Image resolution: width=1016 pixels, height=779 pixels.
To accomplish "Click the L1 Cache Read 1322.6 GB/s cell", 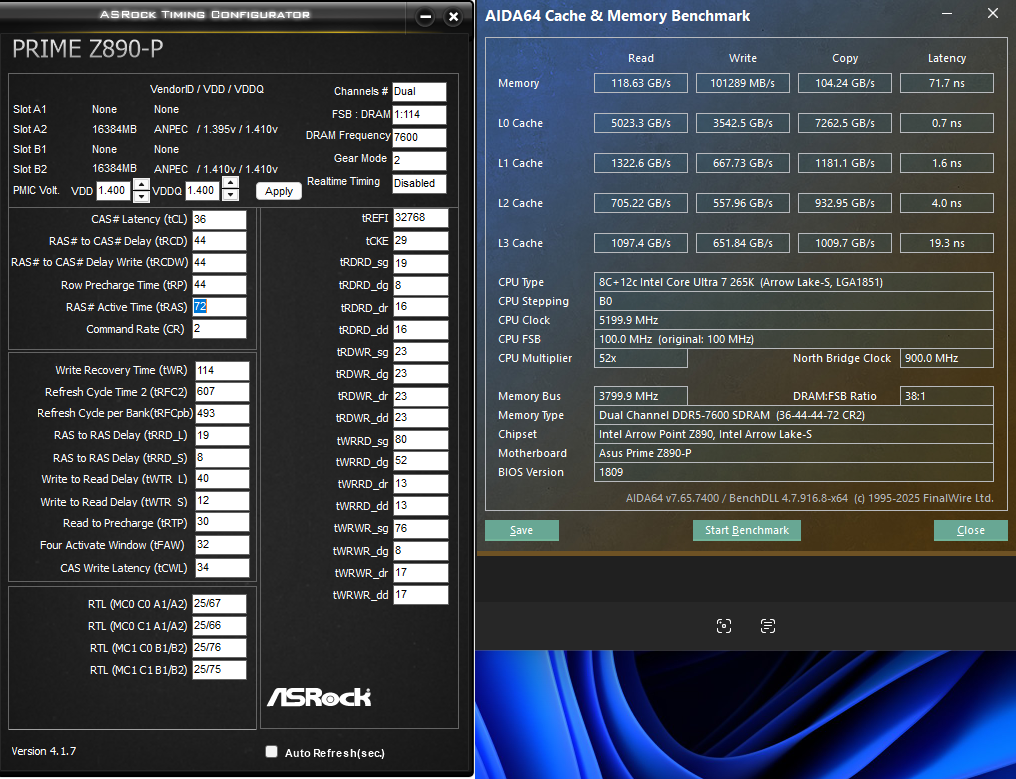I will (641, 163).
